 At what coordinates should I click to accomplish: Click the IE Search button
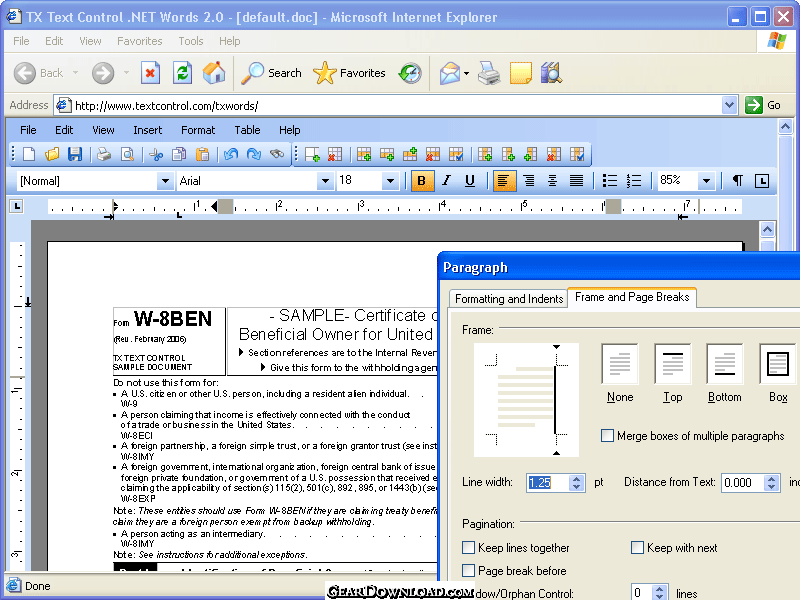point(272,73)
